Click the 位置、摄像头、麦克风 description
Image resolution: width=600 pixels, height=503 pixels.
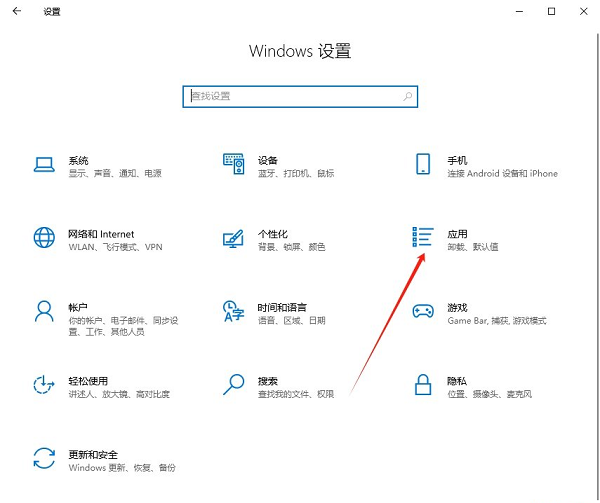[x=489, y=394]
